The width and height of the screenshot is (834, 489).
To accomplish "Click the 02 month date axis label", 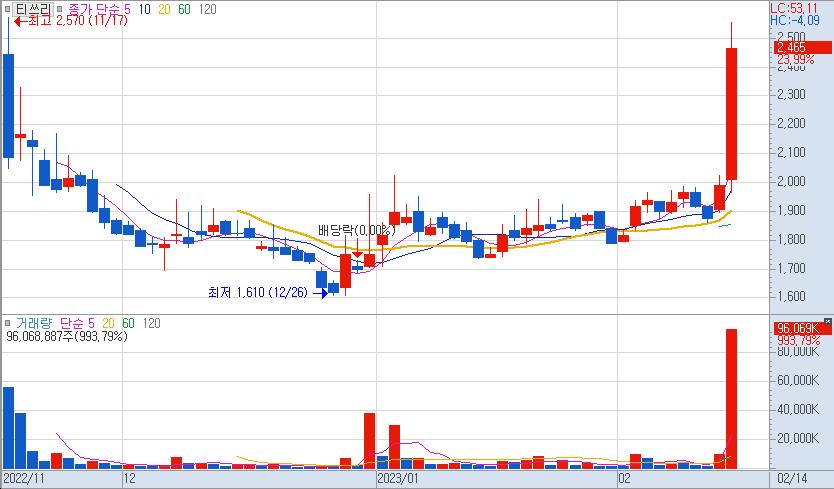I will (624, 478).
